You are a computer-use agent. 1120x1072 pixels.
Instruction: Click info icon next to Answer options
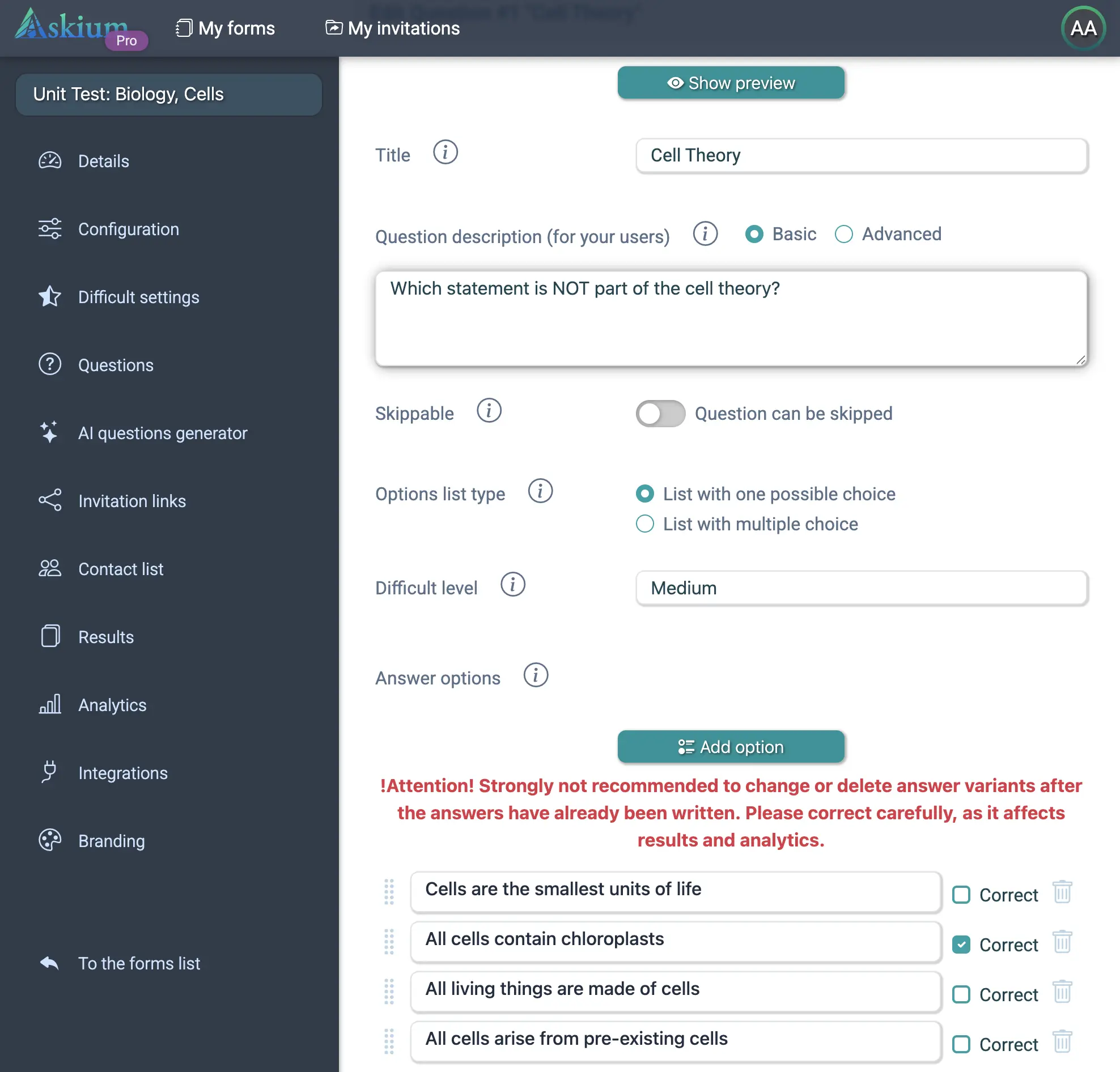pos(536,675)
